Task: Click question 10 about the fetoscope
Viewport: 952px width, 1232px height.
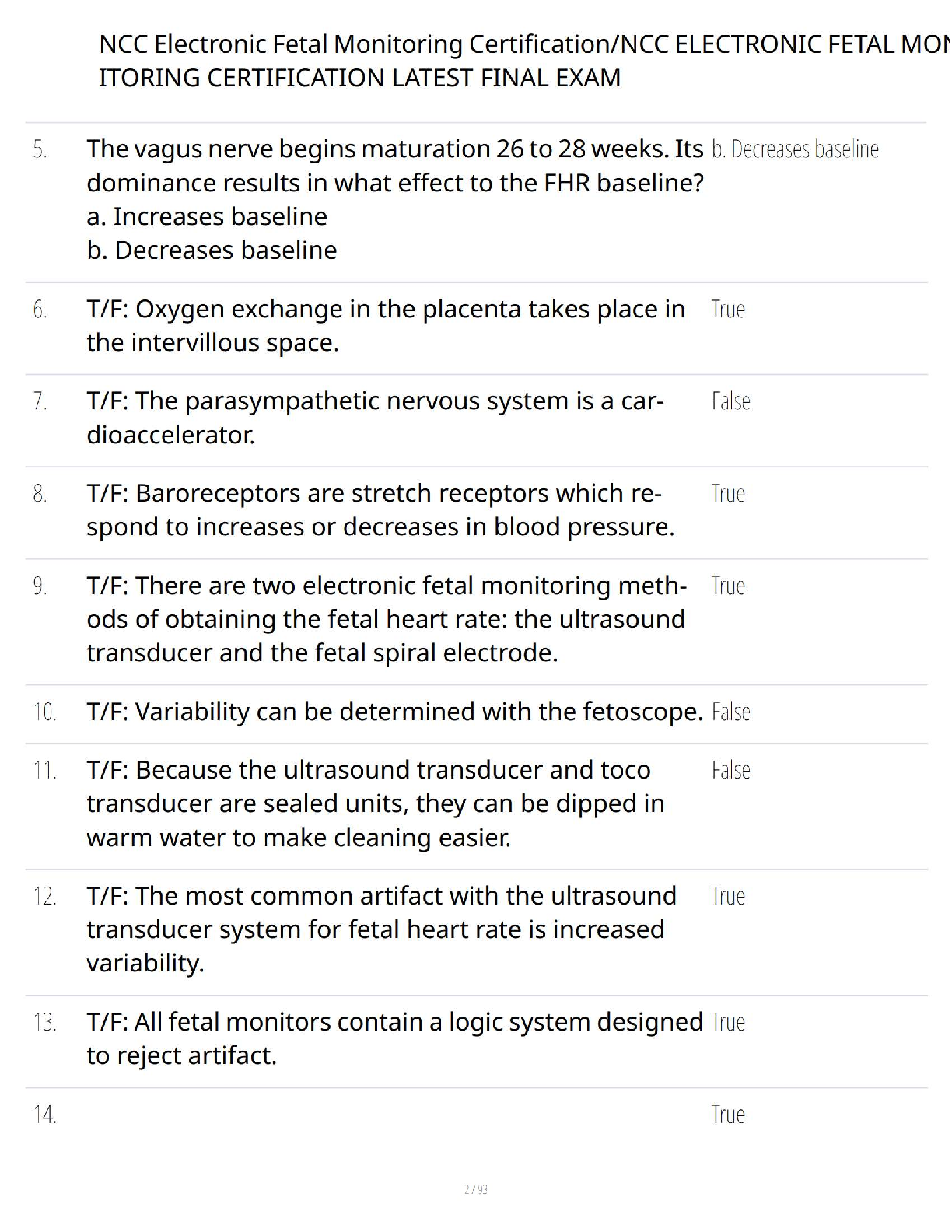Action: pos(394,712)
